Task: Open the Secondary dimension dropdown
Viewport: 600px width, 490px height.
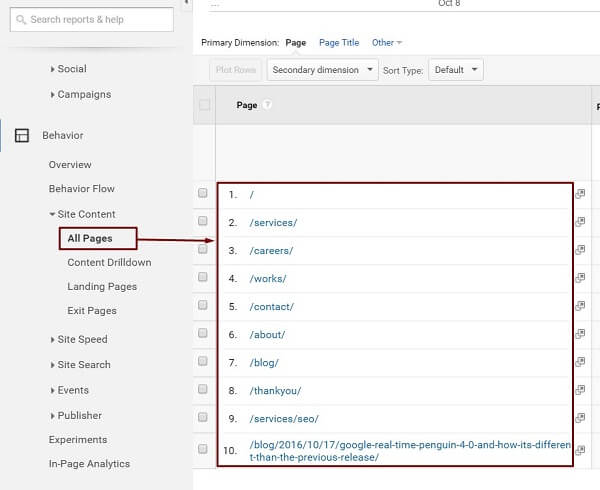Action: (x=323, y=70)
